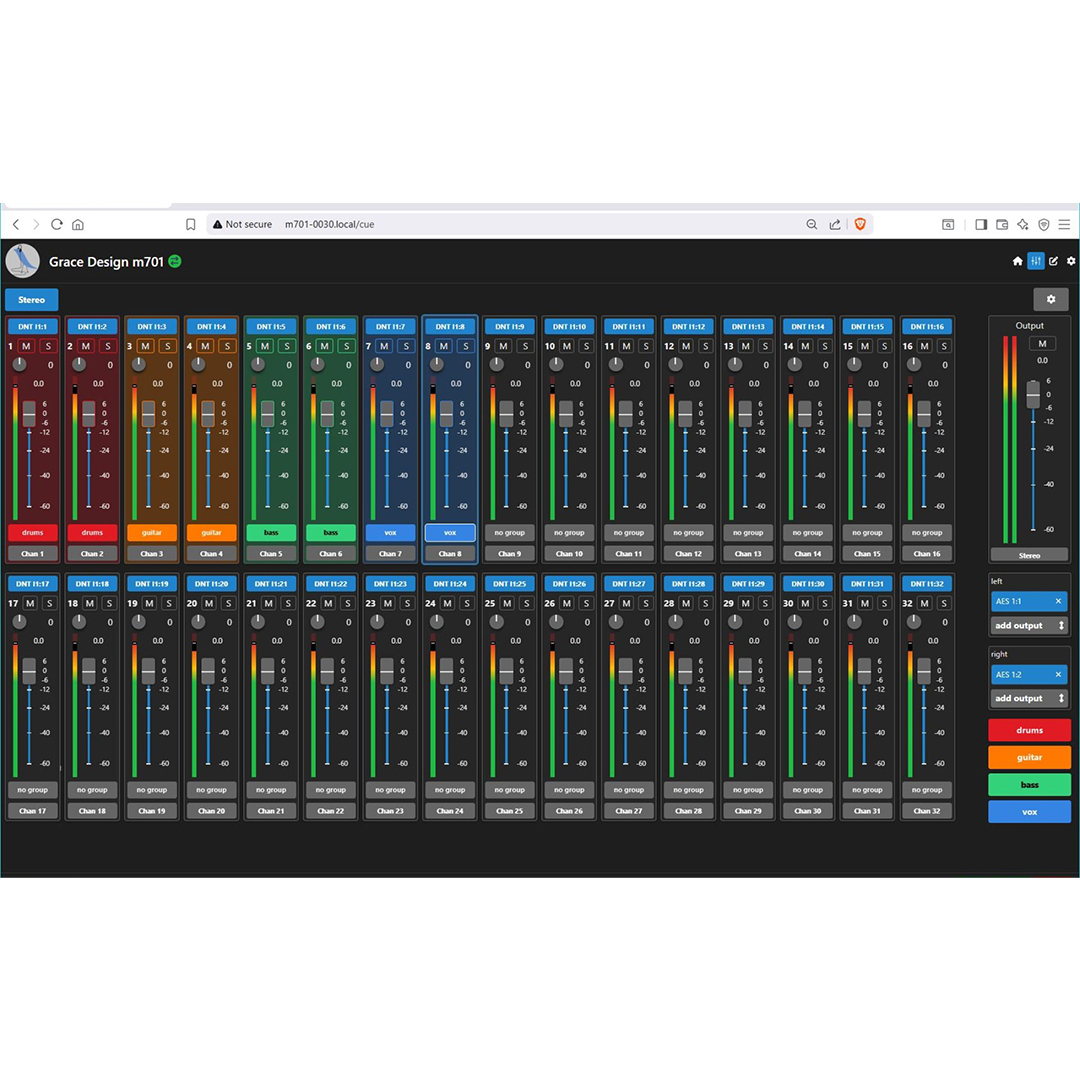Click the green sync status icon
1080x1080 pixels.
click(175, 261)
